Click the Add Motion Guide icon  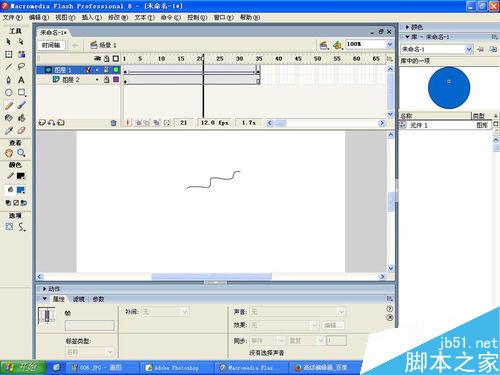tap(51, 123)
